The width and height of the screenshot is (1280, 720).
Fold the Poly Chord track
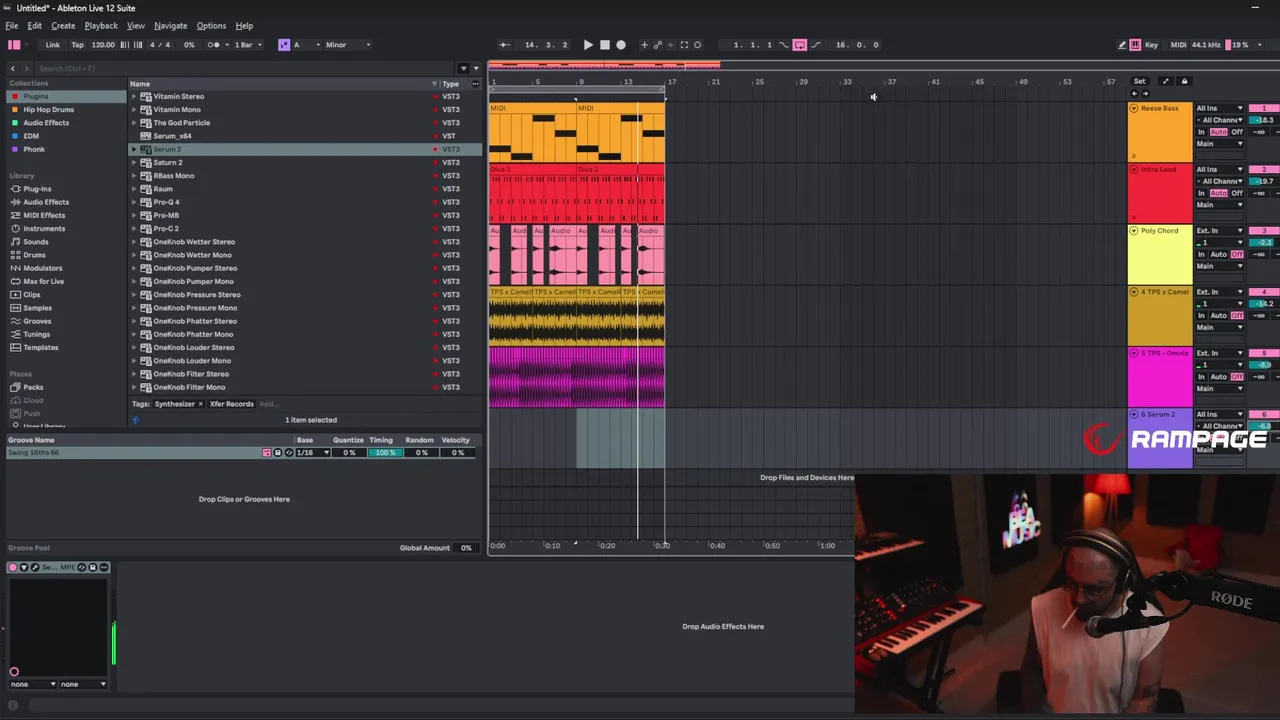tap(1134, 231)
